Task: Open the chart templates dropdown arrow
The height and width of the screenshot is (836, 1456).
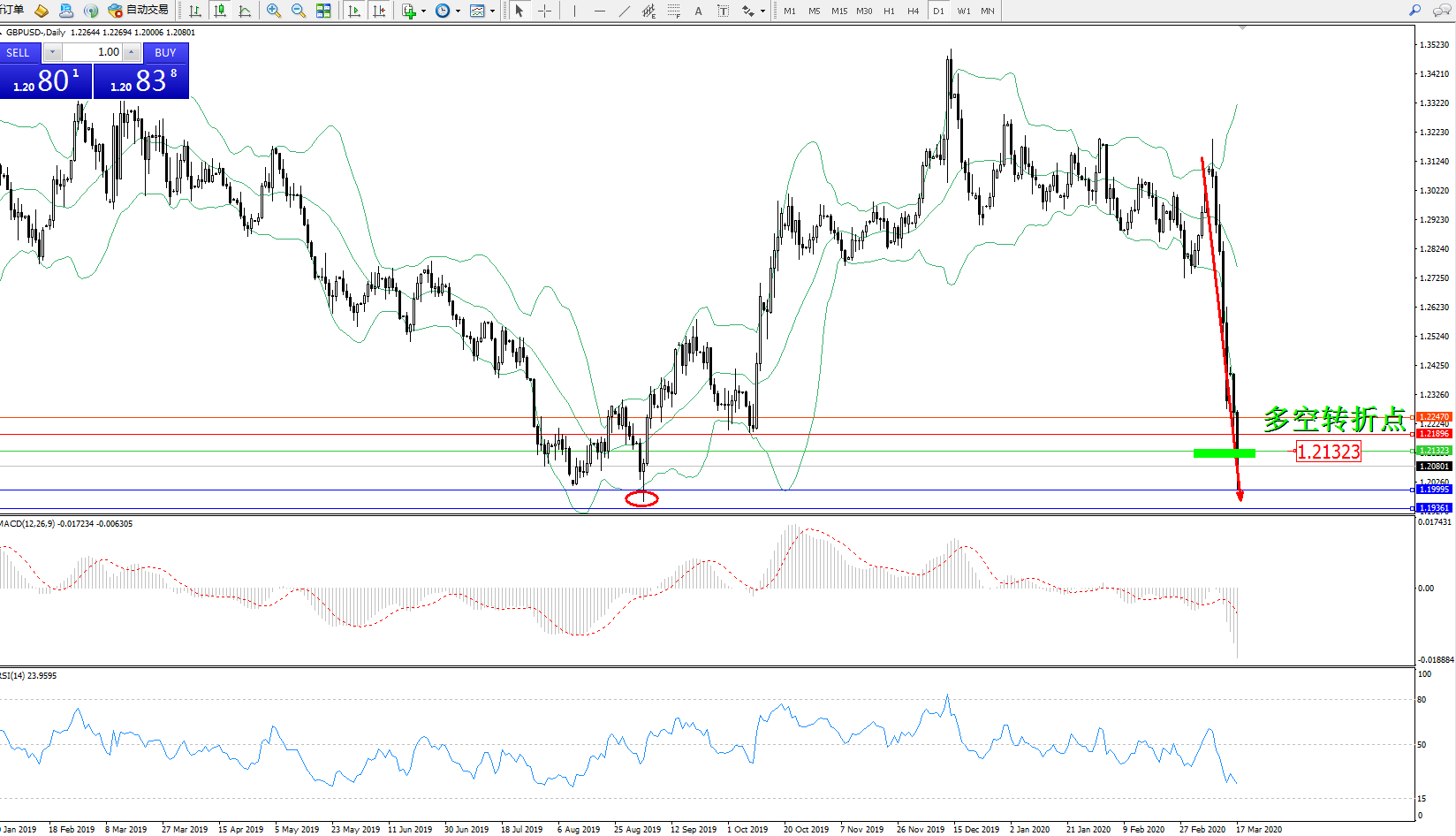Action: 492,11
